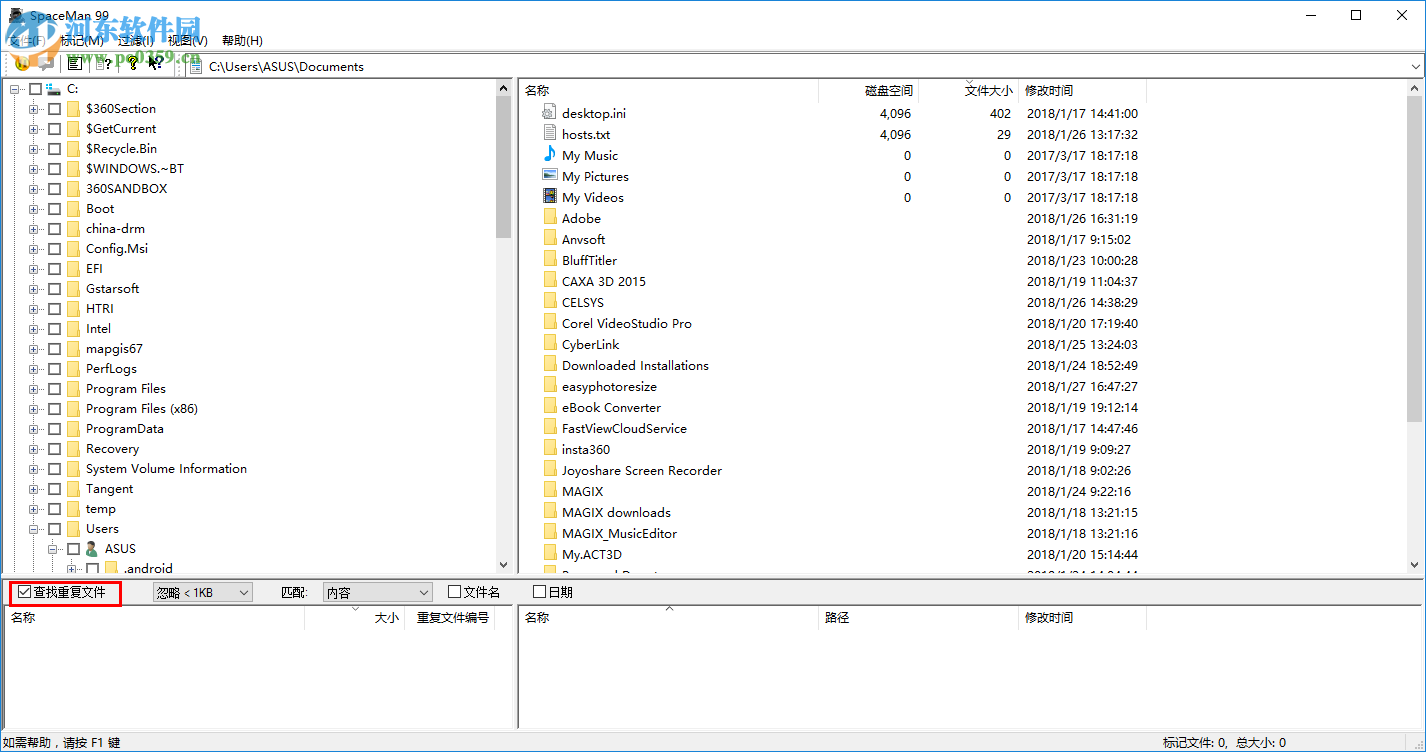Click the C: drive icon in tree

(53, 89)
